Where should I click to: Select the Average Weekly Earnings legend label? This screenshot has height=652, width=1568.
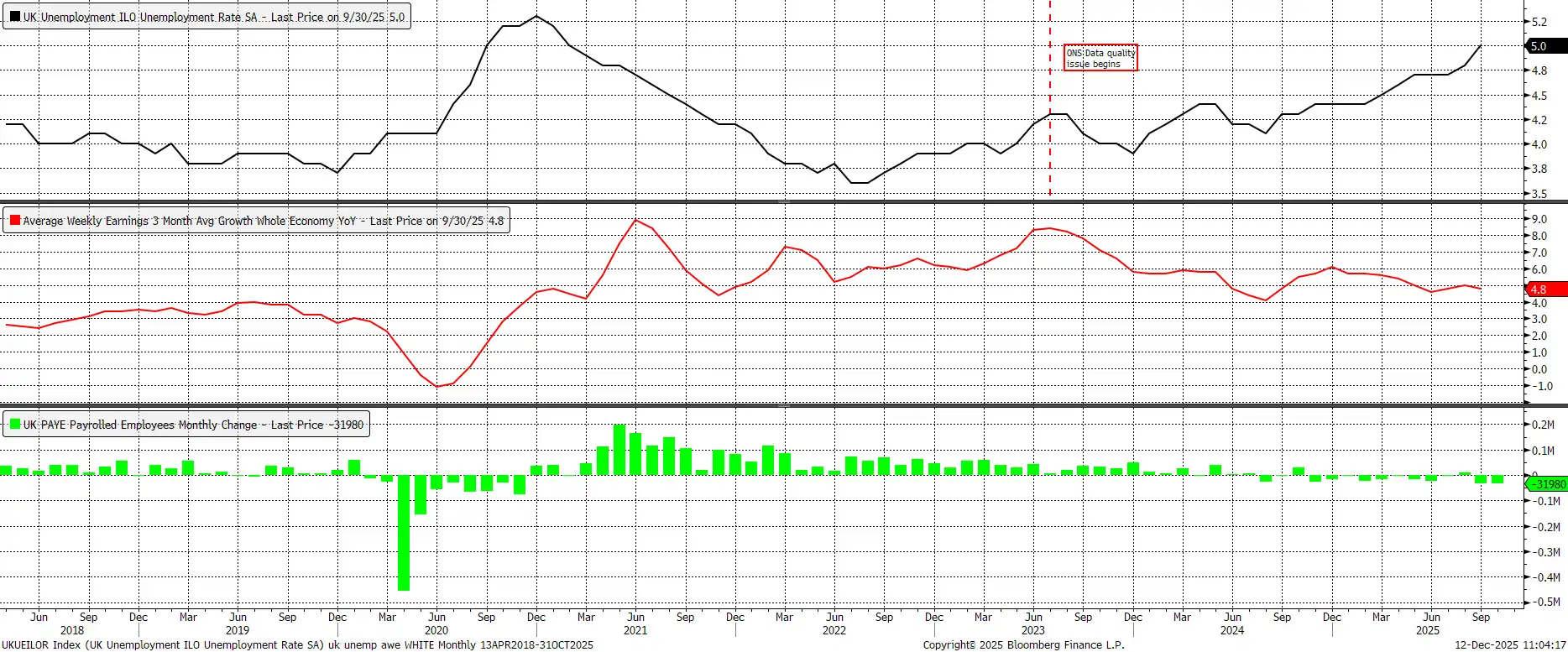263,221
